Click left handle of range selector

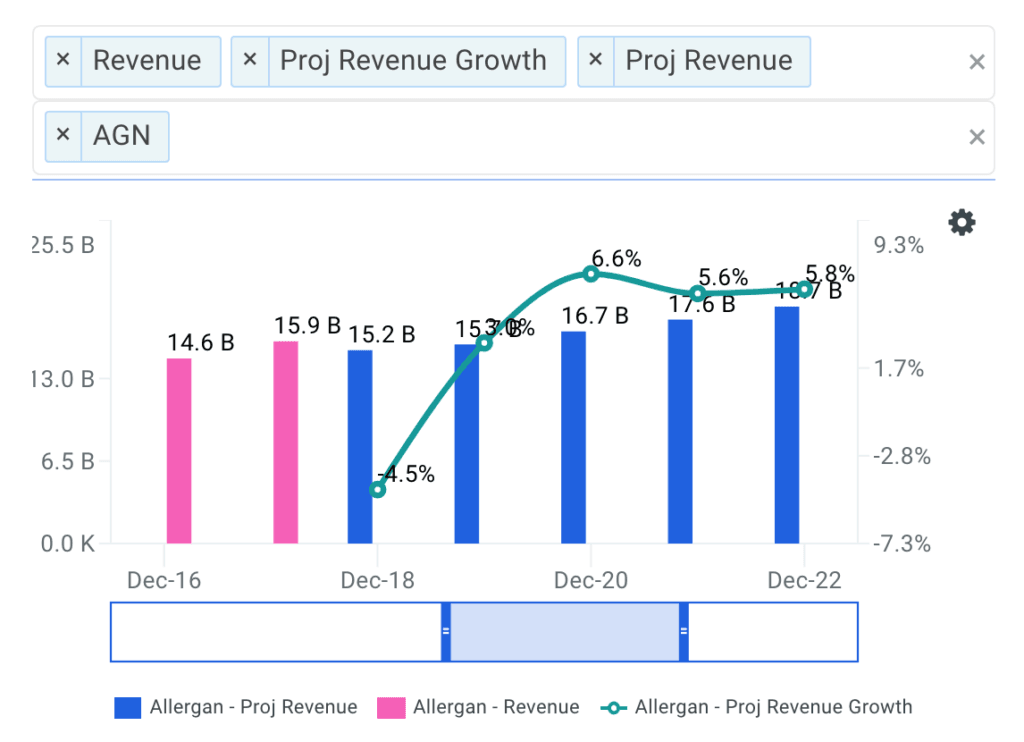446,631
